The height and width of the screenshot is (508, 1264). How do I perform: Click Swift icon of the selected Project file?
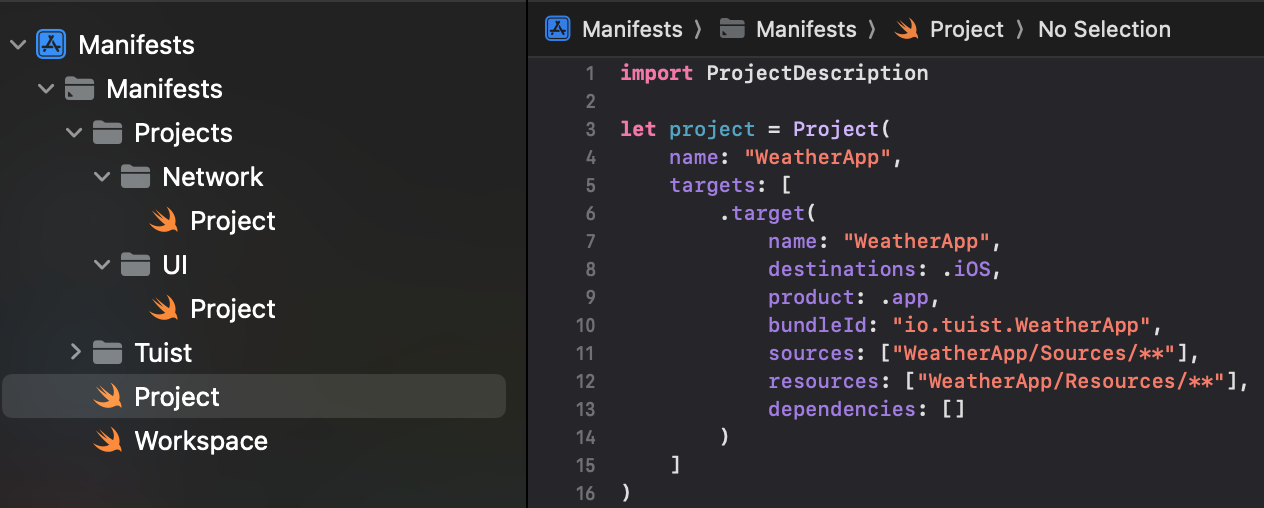pyautogui.click(x=107, y=397)
